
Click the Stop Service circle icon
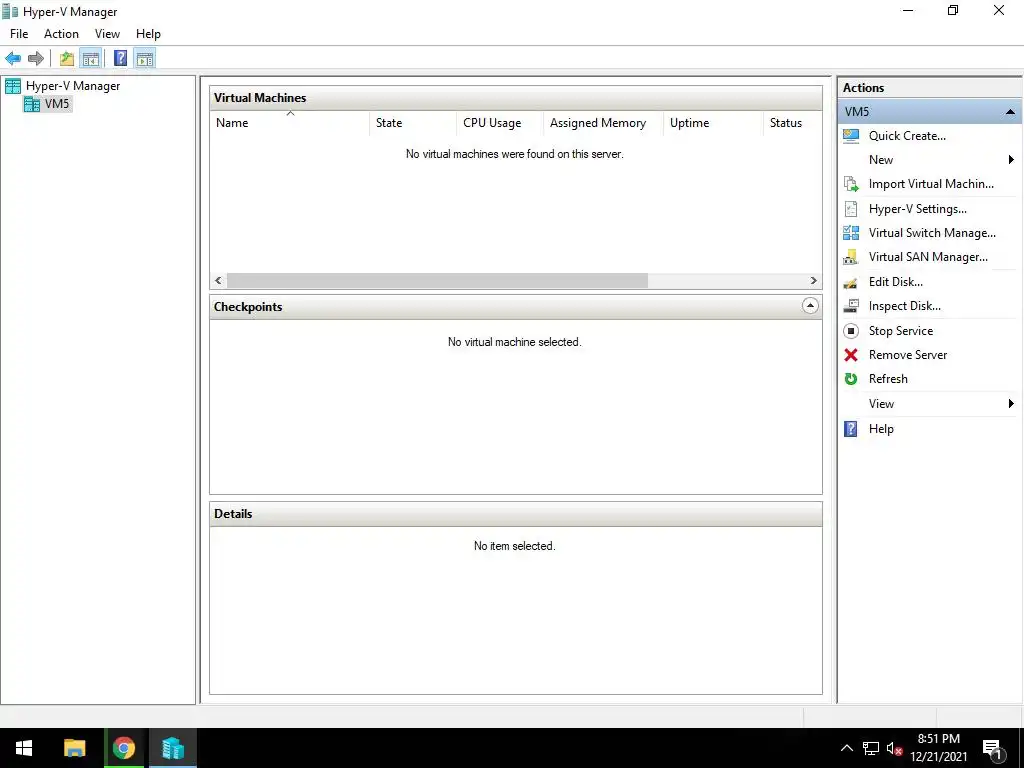pos(851,331)
